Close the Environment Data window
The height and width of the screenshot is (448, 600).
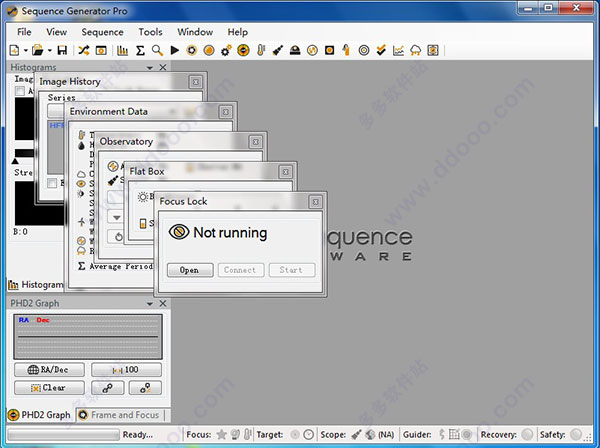[226, 112]
